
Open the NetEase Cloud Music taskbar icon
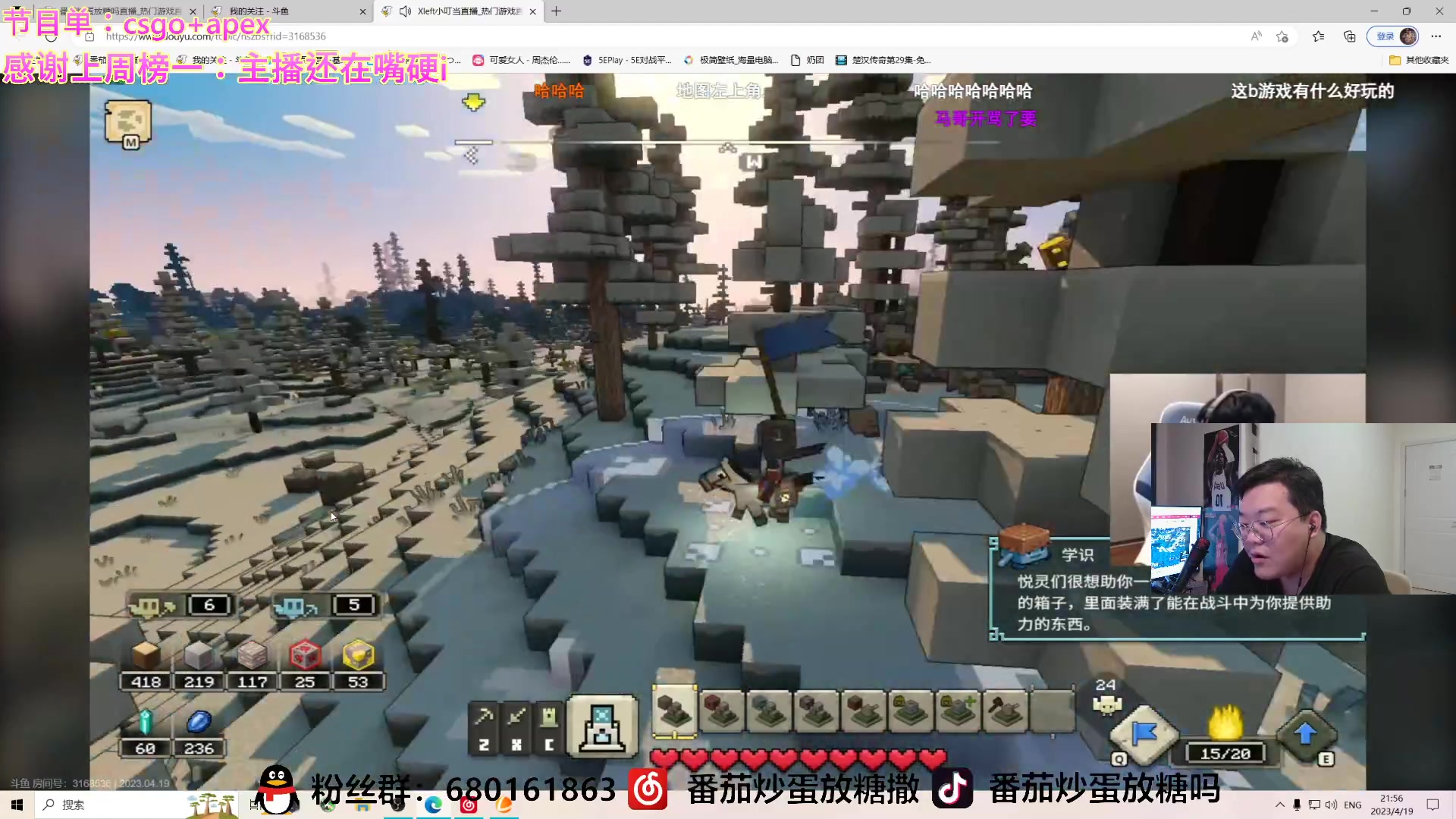point(469,805)
